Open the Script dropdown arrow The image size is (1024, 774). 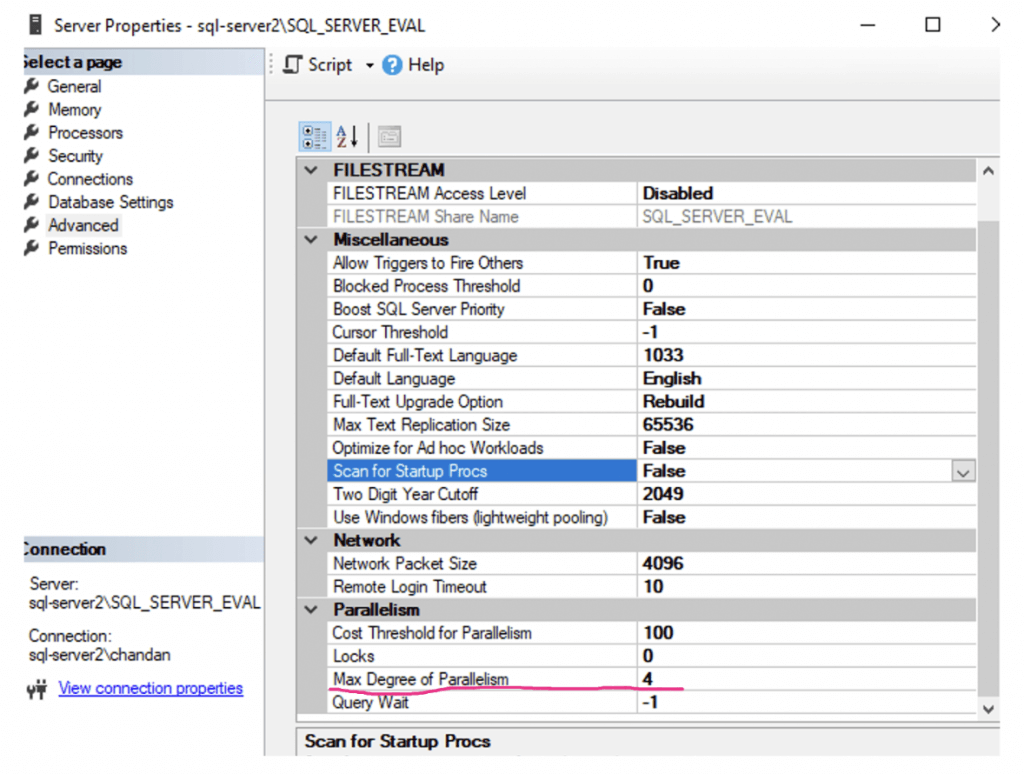coord(370,65)
